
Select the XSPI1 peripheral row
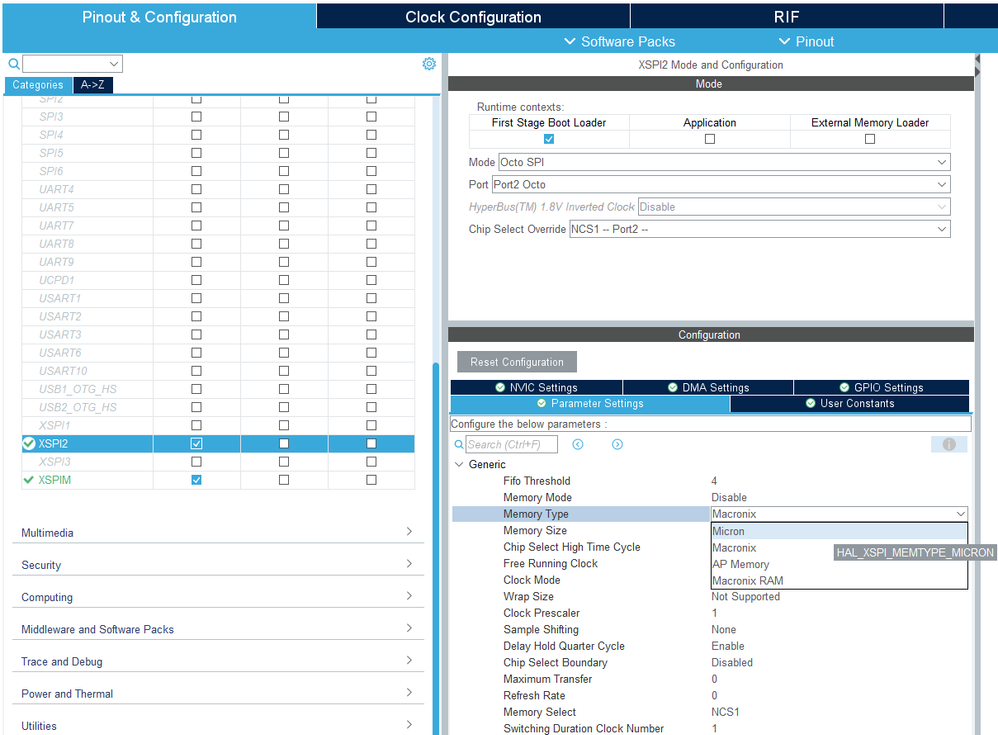pos(218,425)
